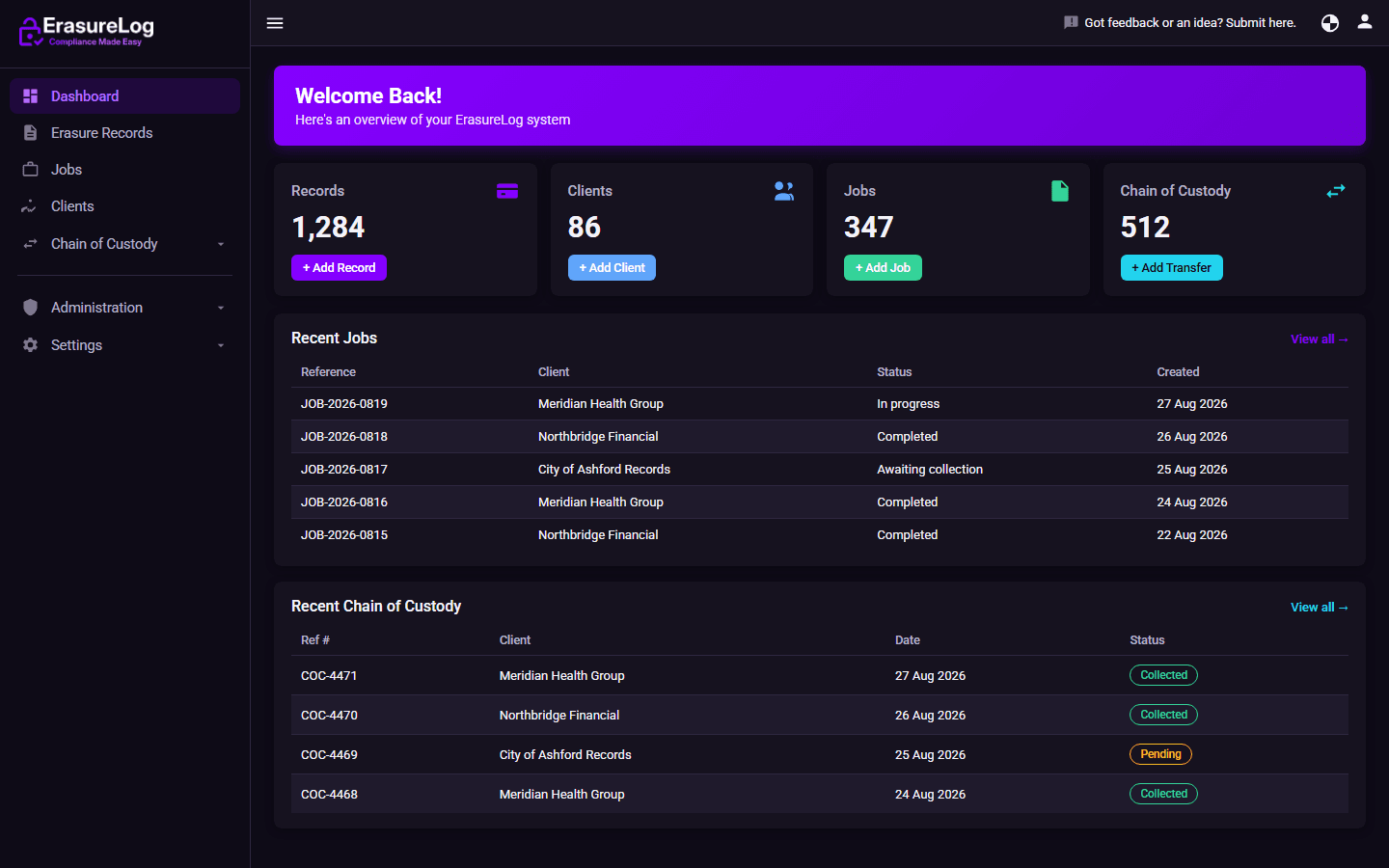Expand the Chain of Custody sidebar arrow
This screenshot has width=1389, height=868.
tap(221, 244)
